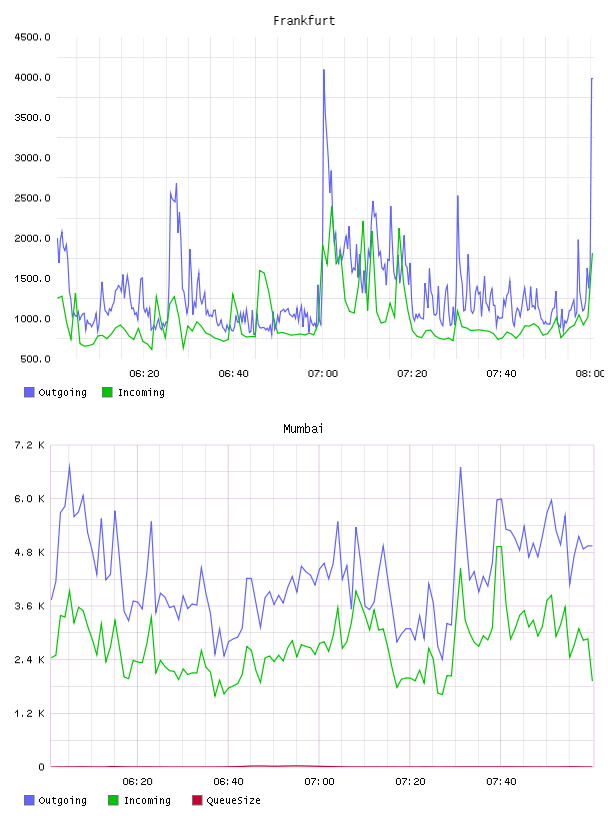Click the 3500.0 y-axis label in Frankfurt chart
The height and width of the screenshot is (816, 608).
pyautogui.click(x=32, y=118)
